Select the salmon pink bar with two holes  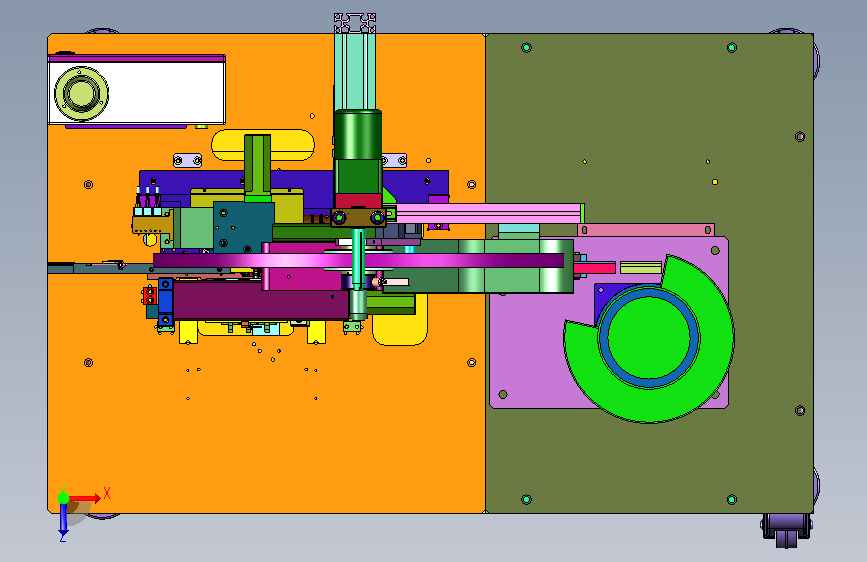click(x=646, y=230)
